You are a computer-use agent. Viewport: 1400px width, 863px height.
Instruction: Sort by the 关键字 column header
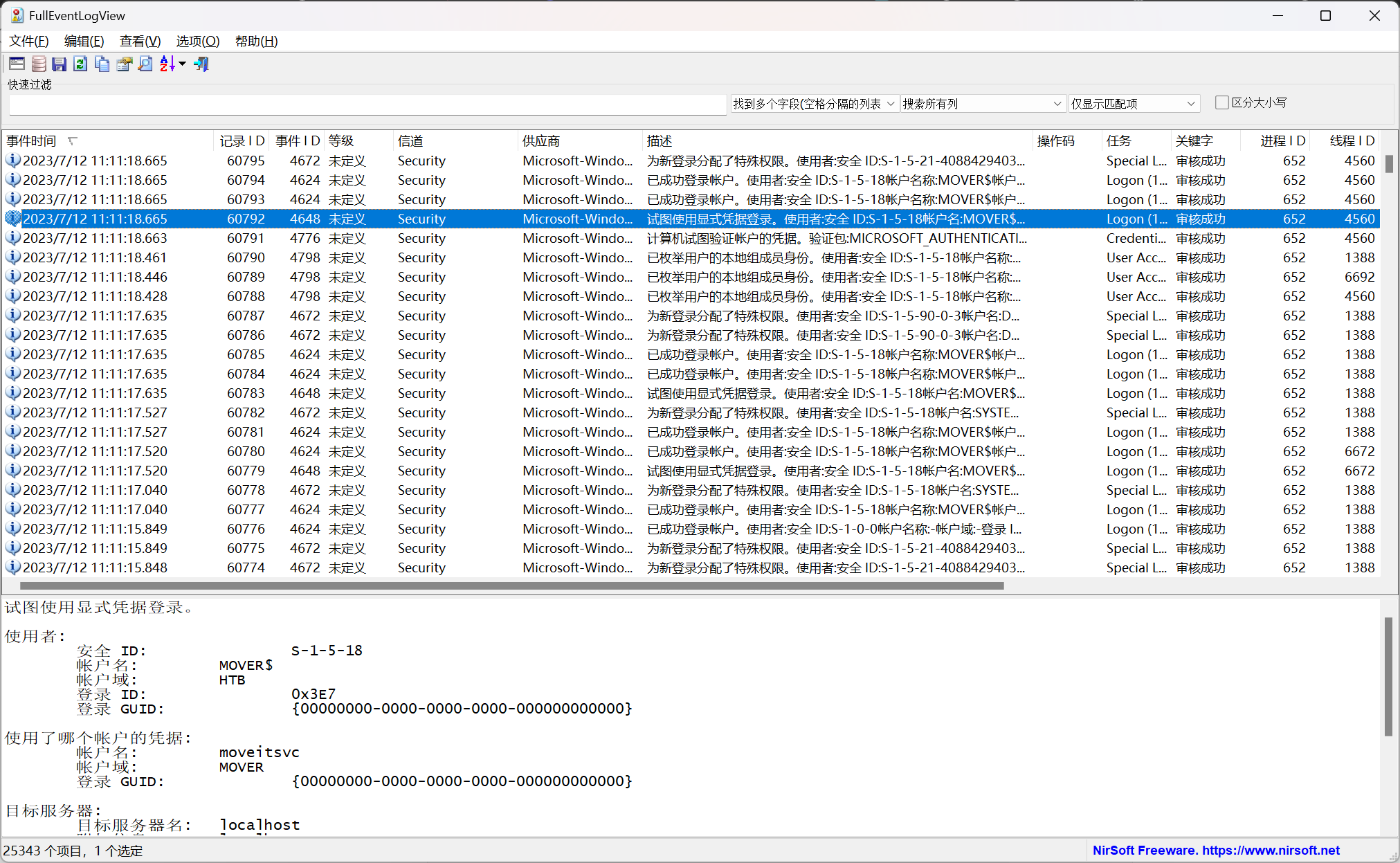click(1206, 141)
